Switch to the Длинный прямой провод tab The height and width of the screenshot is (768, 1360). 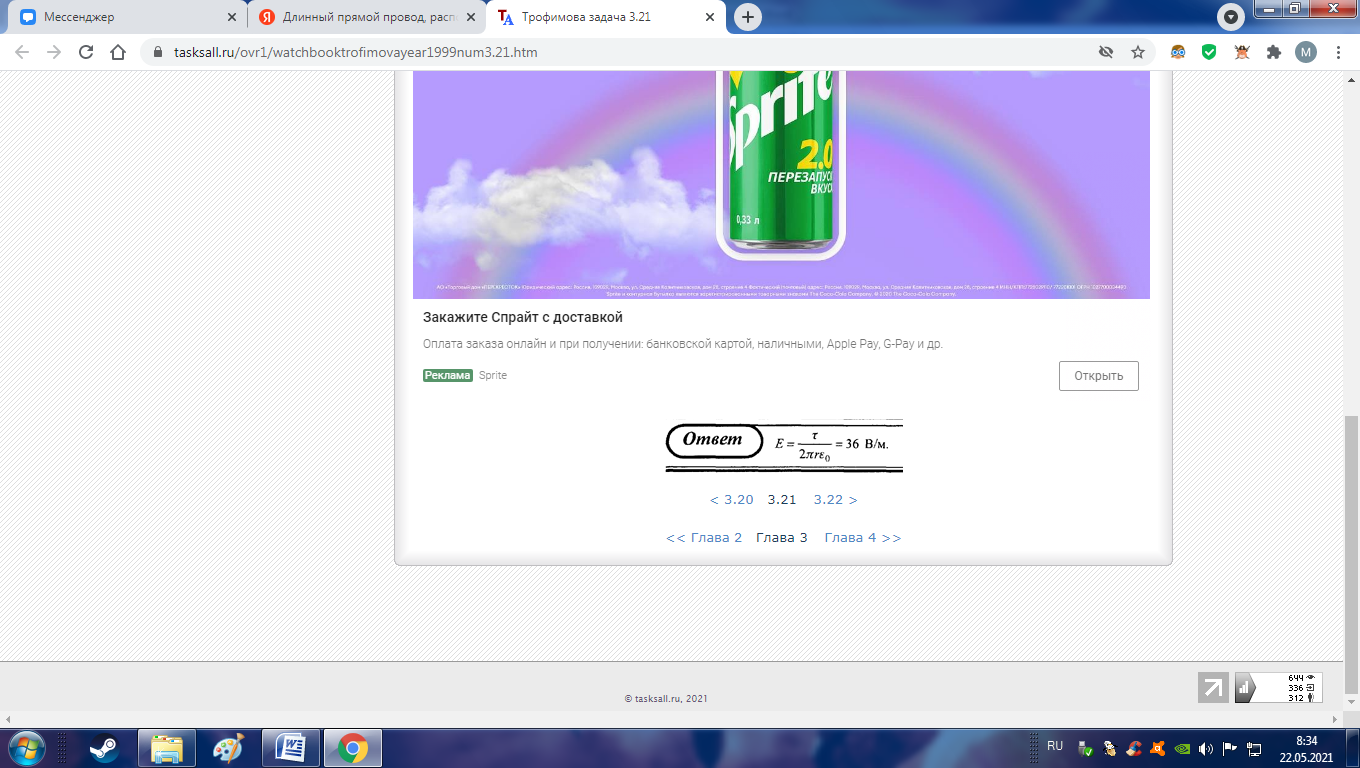[x=366, y=17]
